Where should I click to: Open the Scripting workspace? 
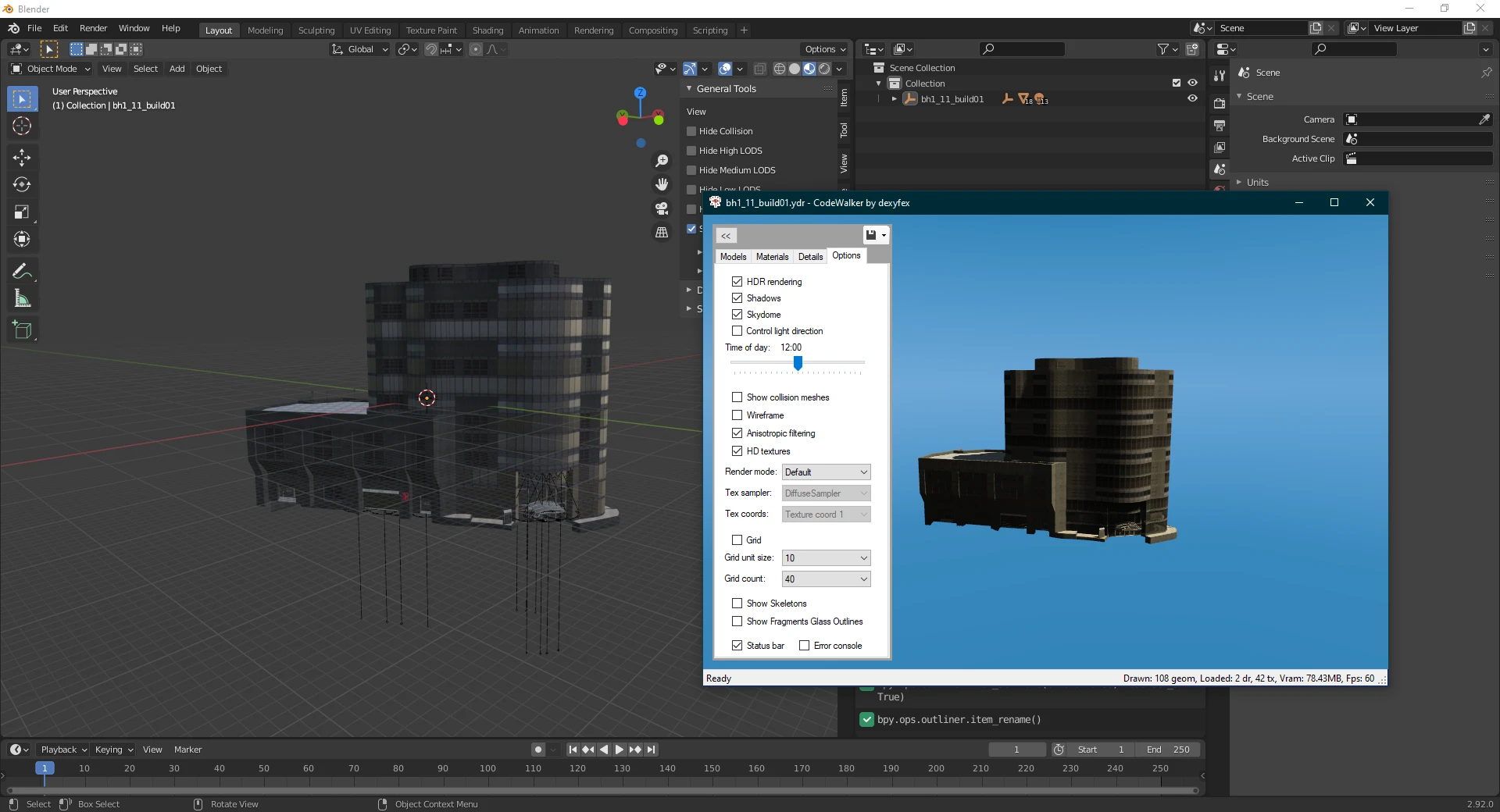pyautogui.click(x=710, y=30)
